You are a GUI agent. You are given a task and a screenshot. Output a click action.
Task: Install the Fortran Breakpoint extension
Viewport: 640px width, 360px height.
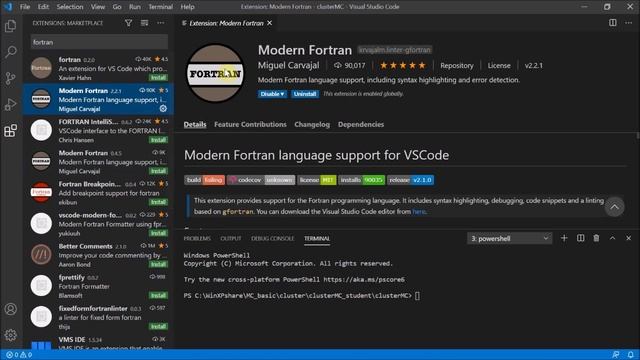158,202
